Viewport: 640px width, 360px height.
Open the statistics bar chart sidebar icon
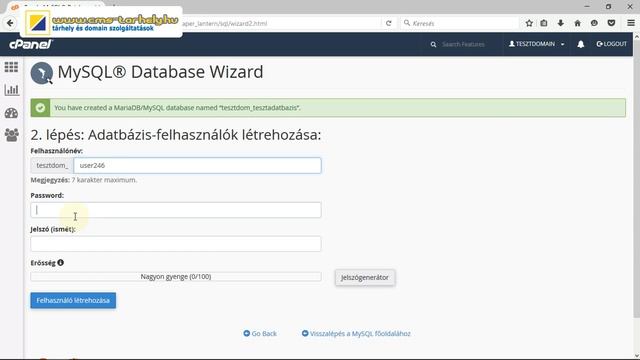[11, 90]
